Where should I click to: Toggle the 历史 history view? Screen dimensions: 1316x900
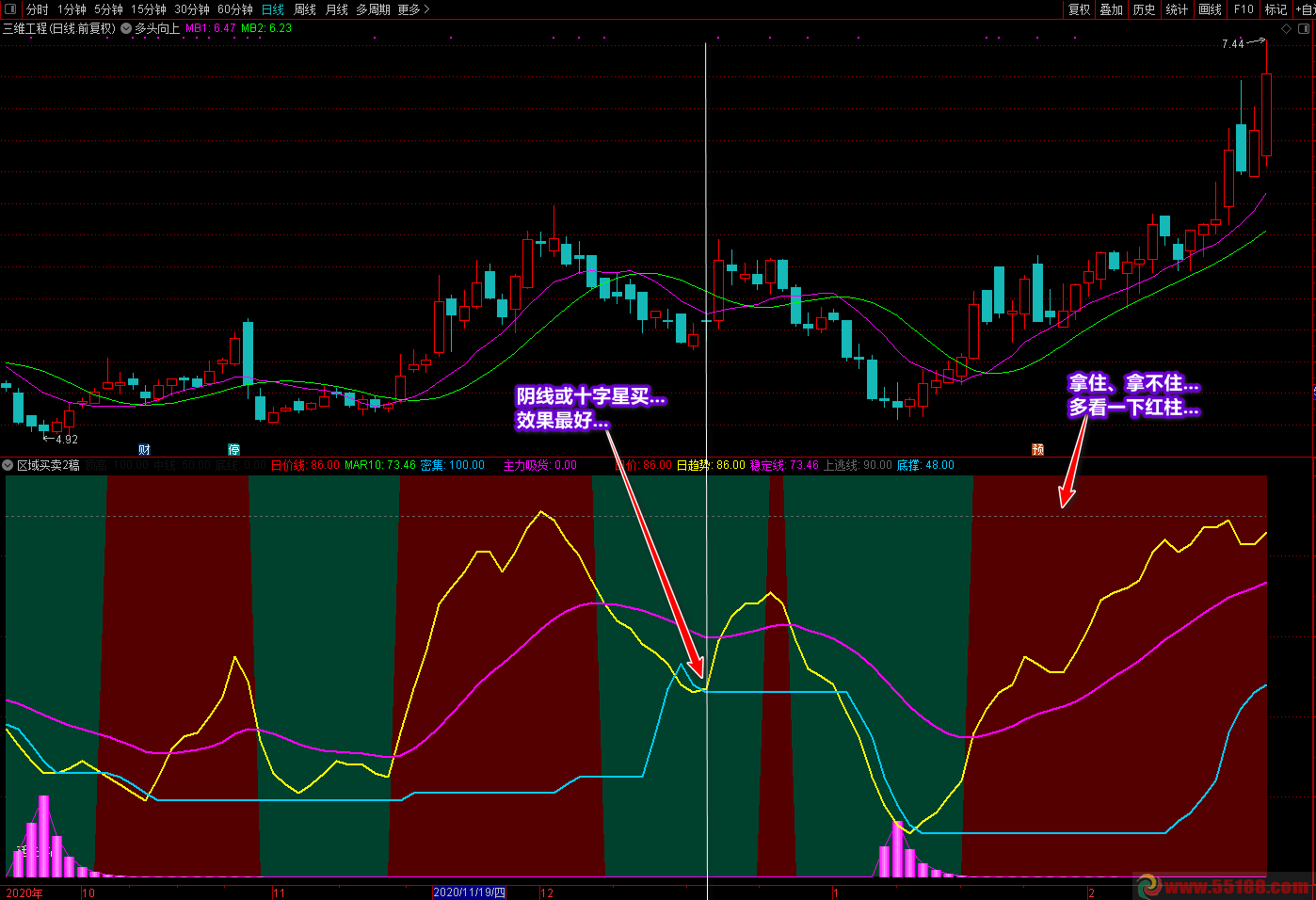coord(1144,9)
